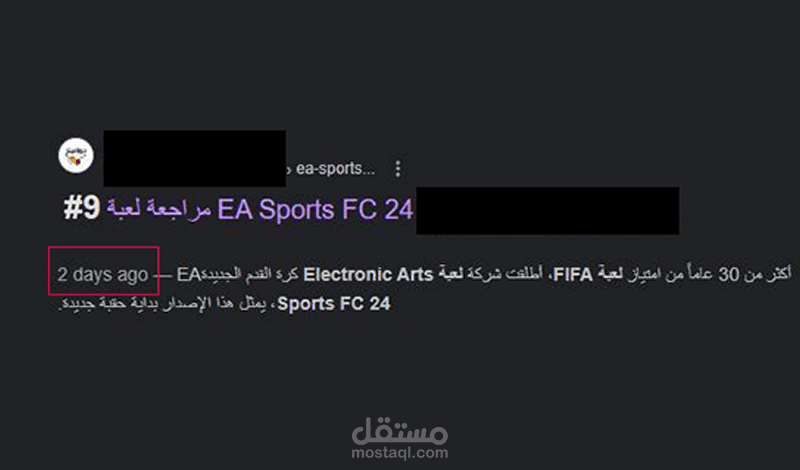This screenshot has height=470, width=800.
Task: Click bold 'Electronic Arts' in the snippet
Action: (368, 275)
